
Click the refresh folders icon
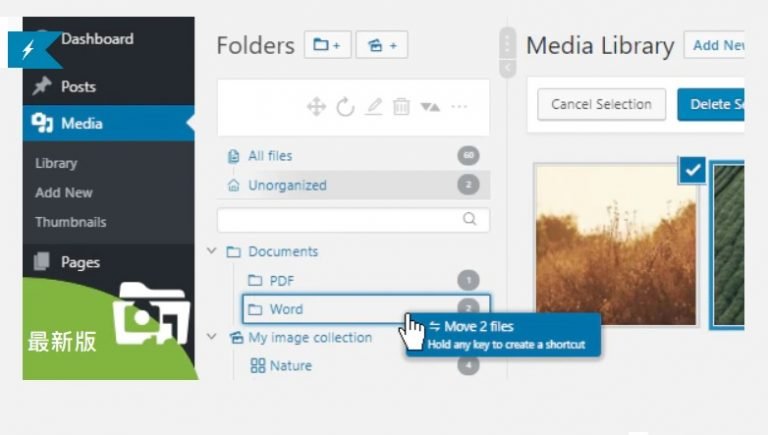click(x=345, y=107)
